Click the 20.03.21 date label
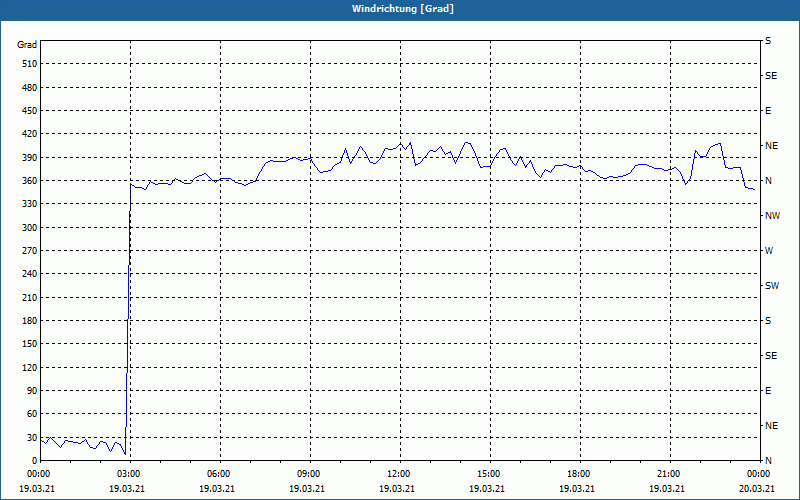This screenshot has width=800, height=500. pos(758,488)
